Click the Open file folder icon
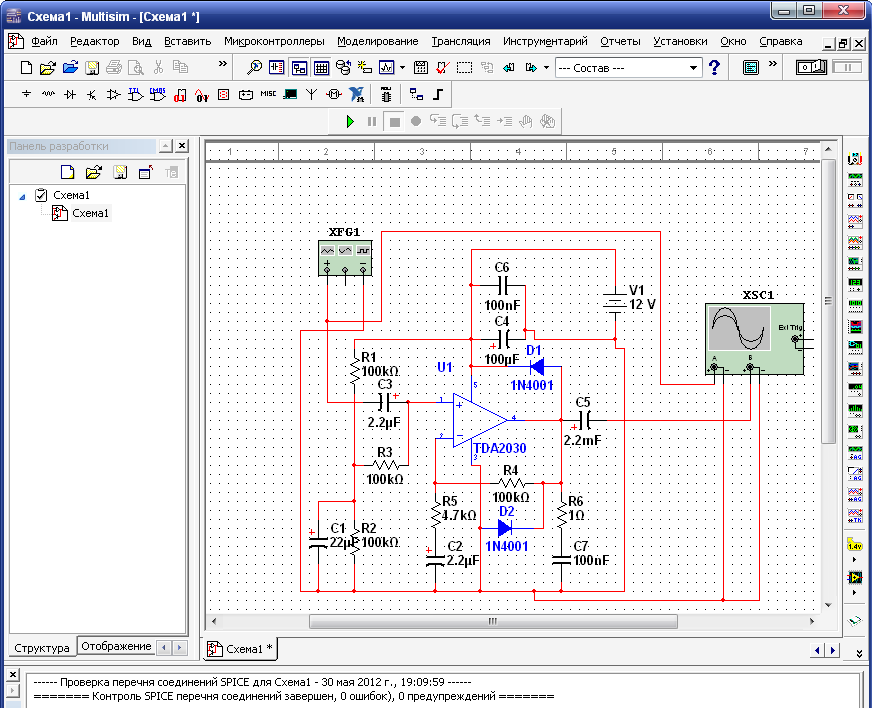This screenshot has width=872, height=708. [x=48, y=68]
